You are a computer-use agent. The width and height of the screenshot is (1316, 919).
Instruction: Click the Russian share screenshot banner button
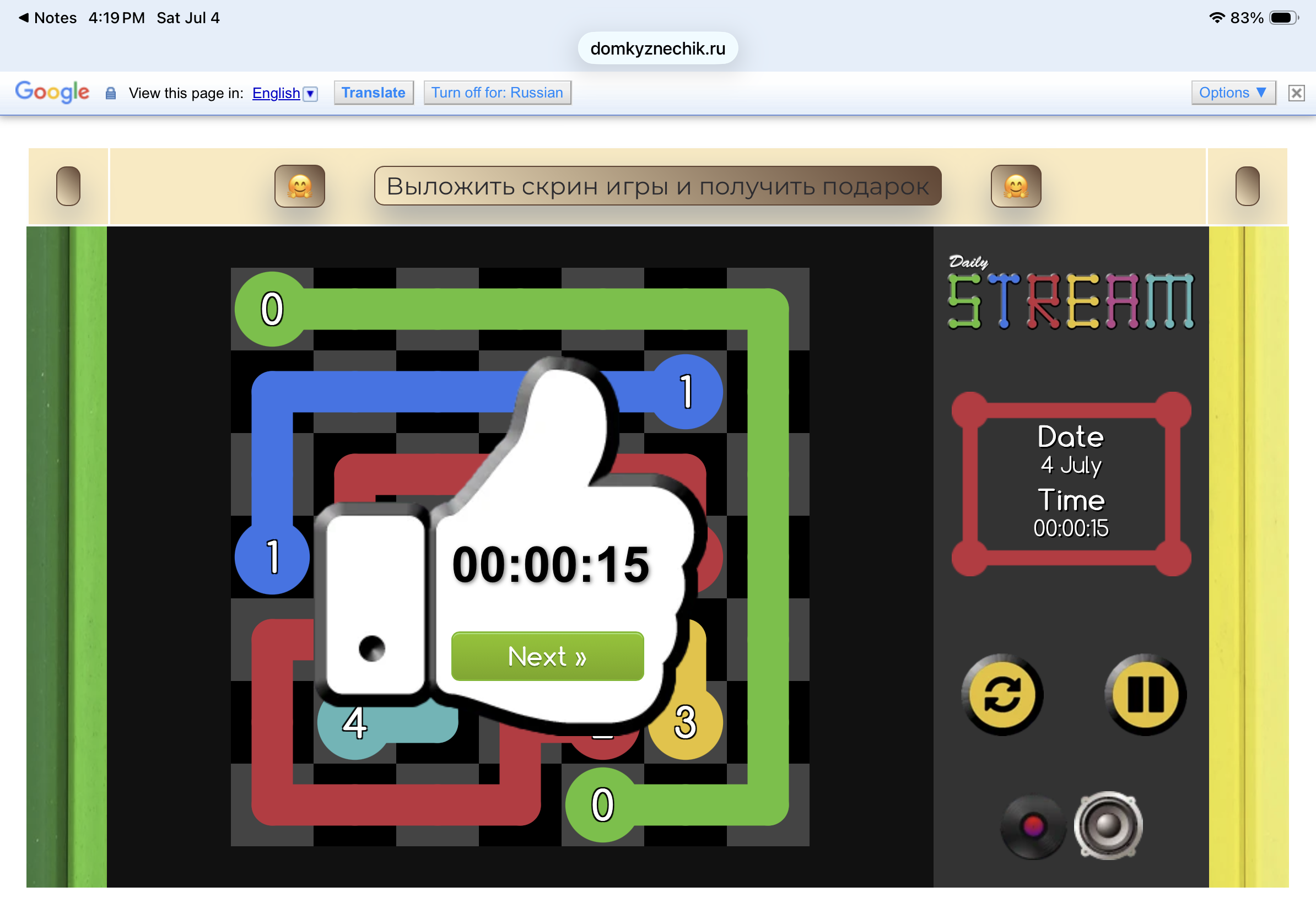[x=657, y=186]
